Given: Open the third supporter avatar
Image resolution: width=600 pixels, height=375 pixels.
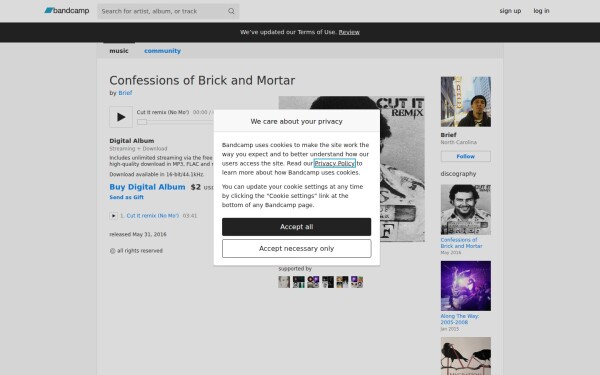Looking at the screenshot, I should (313, 282).
